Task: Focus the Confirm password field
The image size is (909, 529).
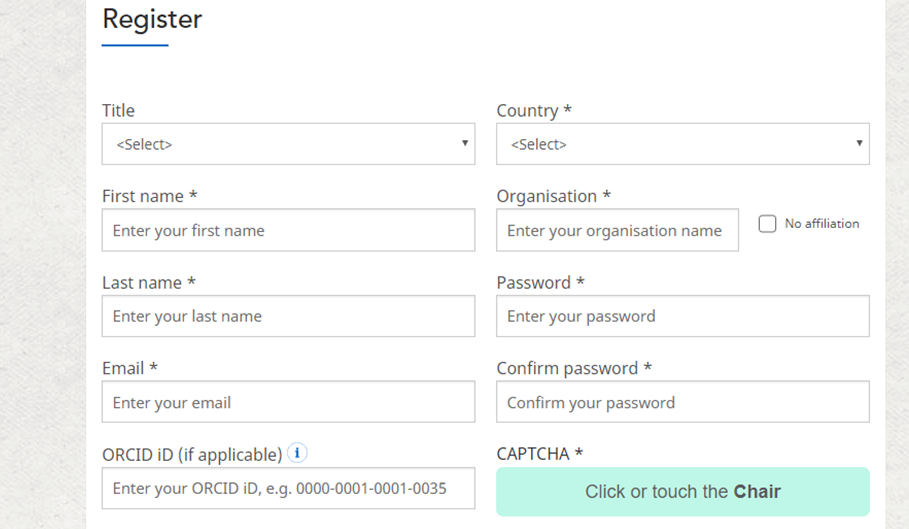Action: coord(682,402)
